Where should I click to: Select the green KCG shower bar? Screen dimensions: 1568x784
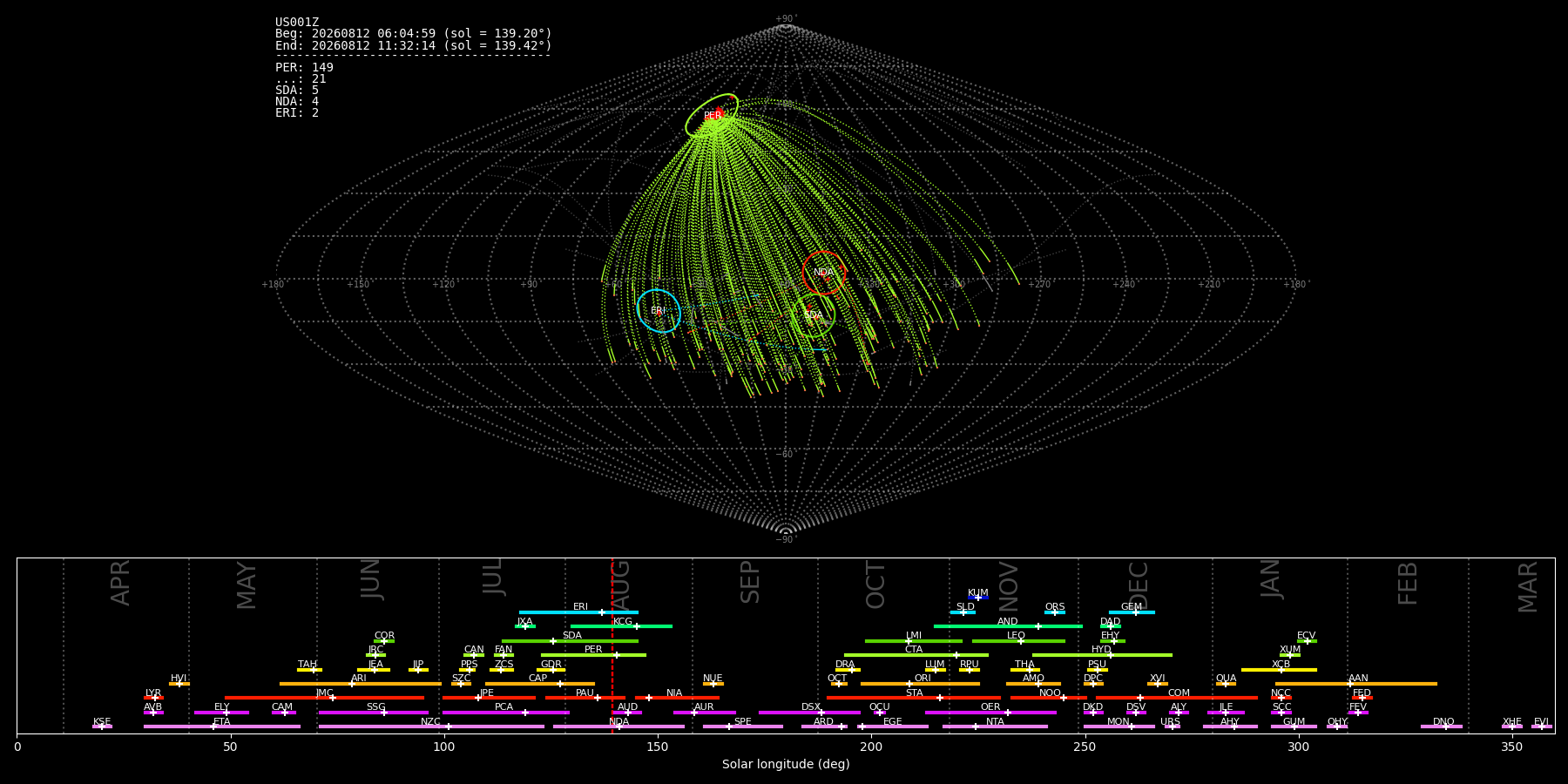coord(621,626)
